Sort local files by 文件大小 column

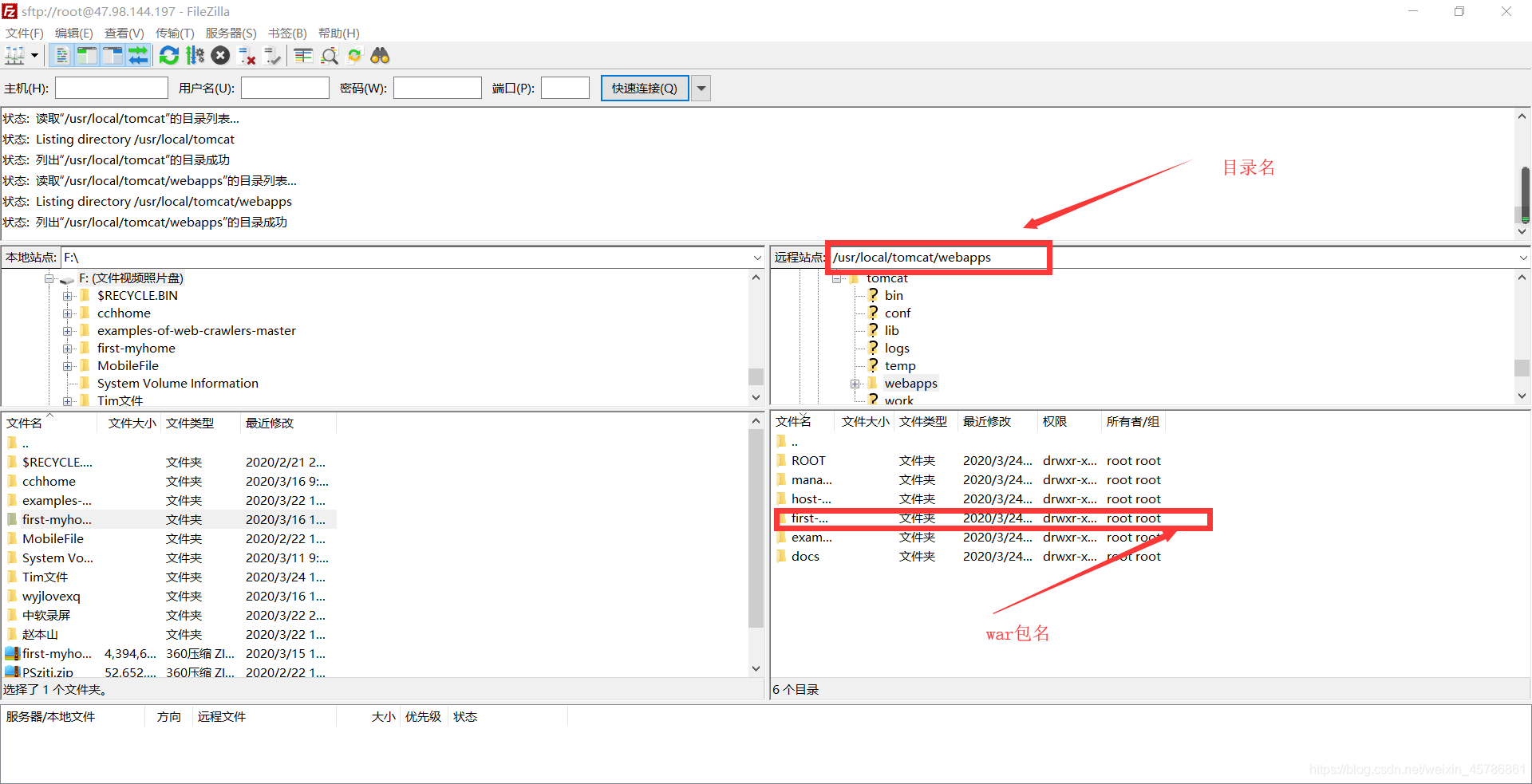[129, 423]
